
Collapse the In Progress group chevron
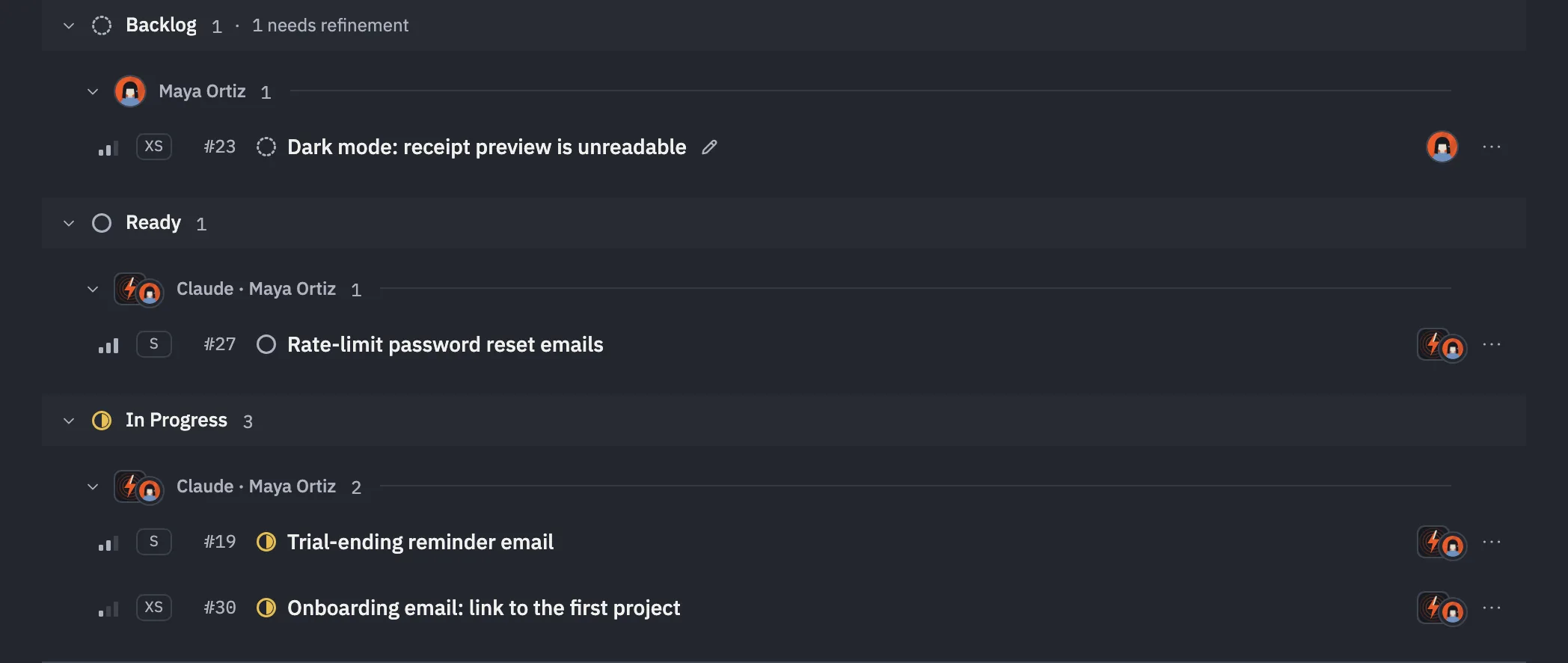[69, 421]
